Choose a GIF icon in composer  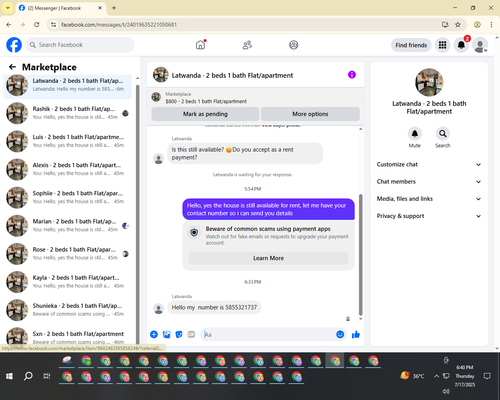[191, 334]
